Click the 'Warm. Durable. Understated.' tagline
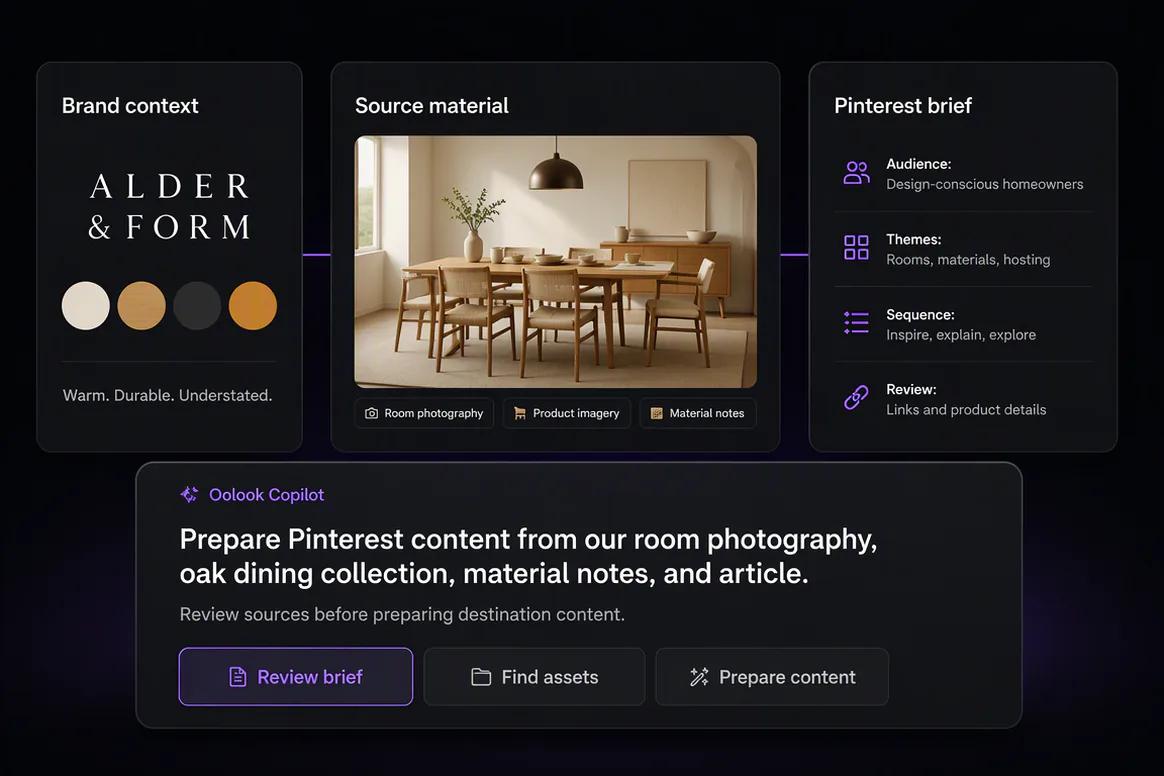The image size is (1164, 776). click(167, 396)
